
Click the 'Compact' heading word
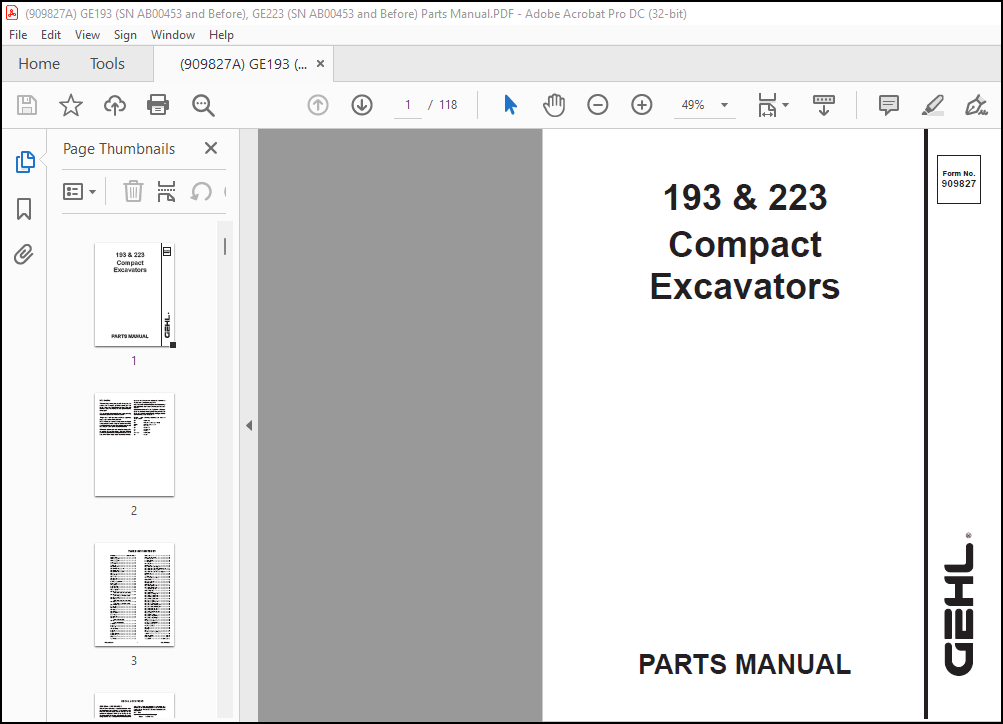point(745,244)
